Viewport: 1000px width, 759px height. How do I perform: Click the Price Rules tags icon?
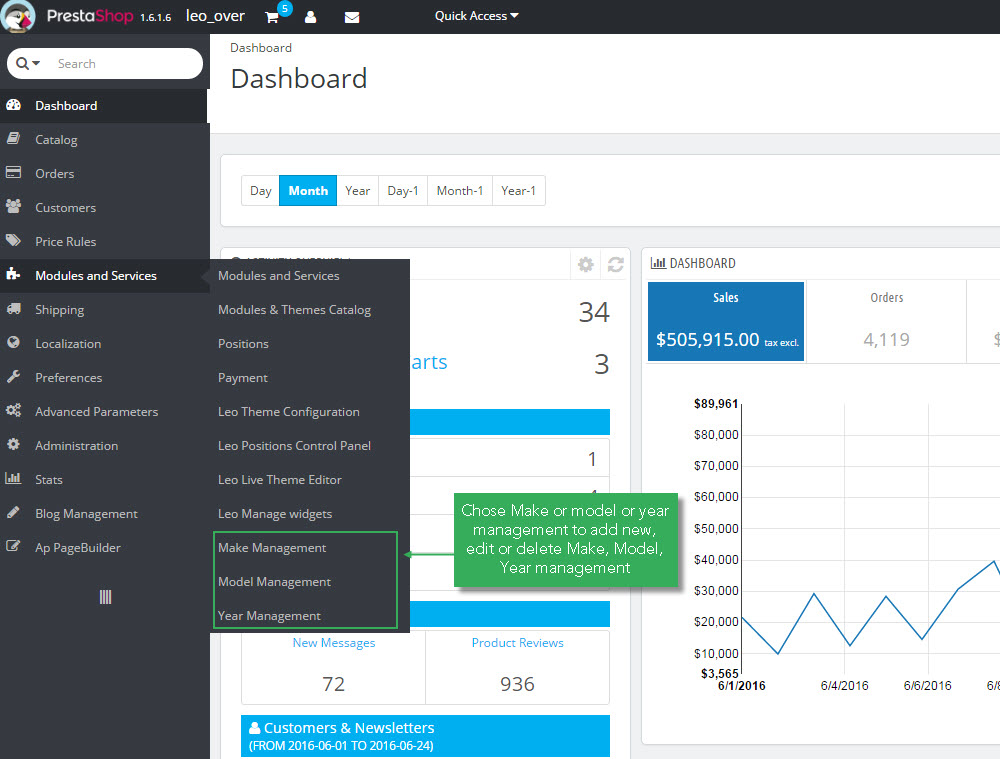(13, 241)
